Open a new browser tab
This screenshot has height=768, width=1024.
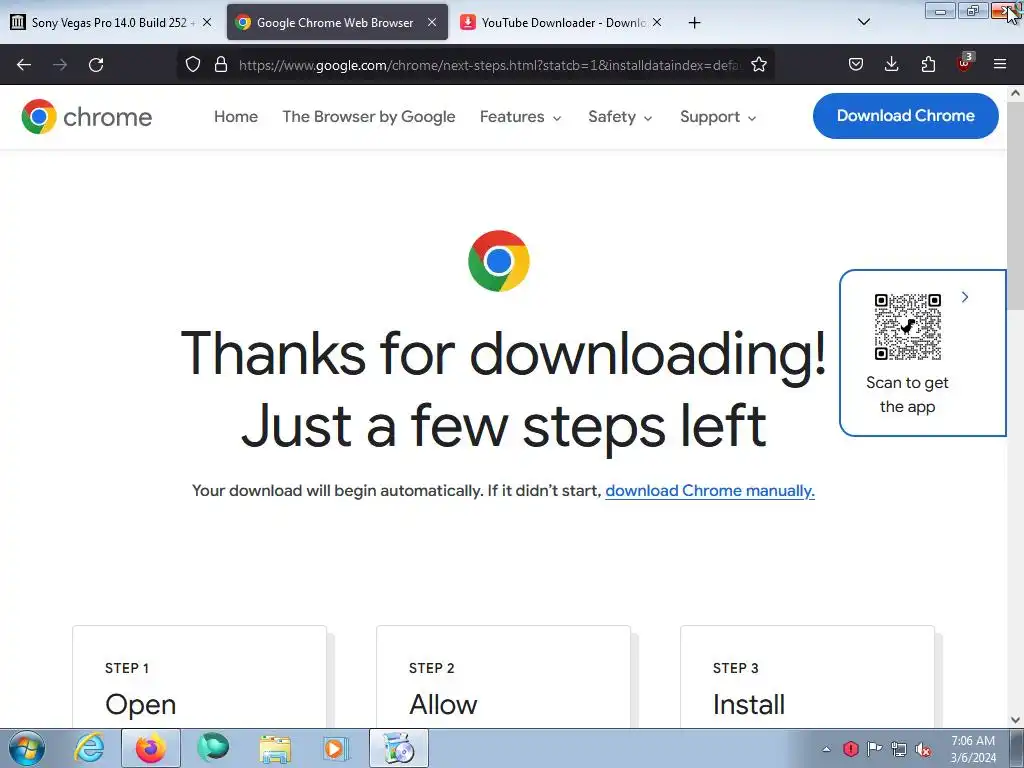pyautogui.click(x=694, y=23)
